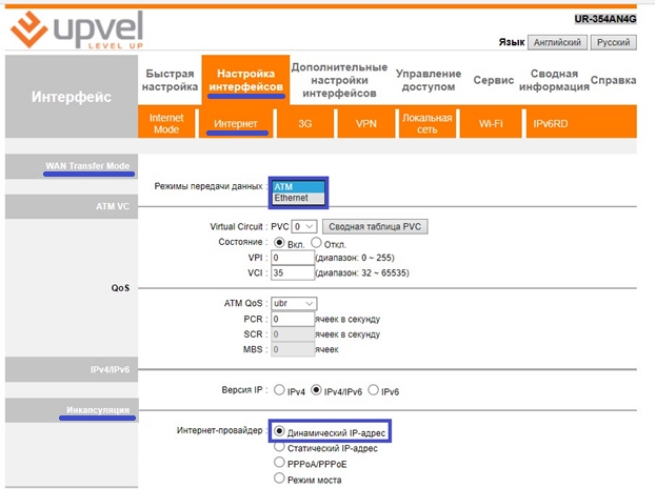655x494 pixels.
Task: Open the ATM QoS ubr dropdown
Action: tap(294, 303)
